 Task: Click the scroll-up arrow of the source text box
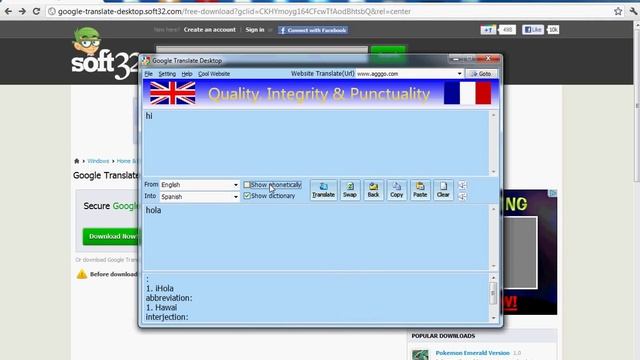click(493, 115)
